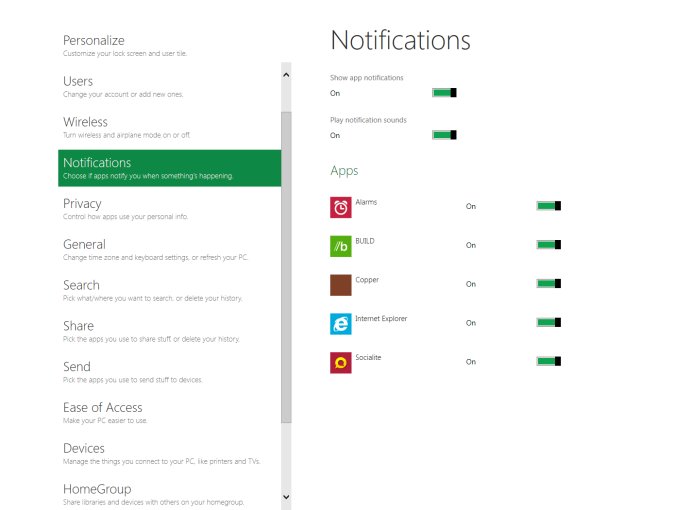The width and height of the screenshot is (680, 510).
Task: Open the Personalize settings category
Action: coord(170,45)
